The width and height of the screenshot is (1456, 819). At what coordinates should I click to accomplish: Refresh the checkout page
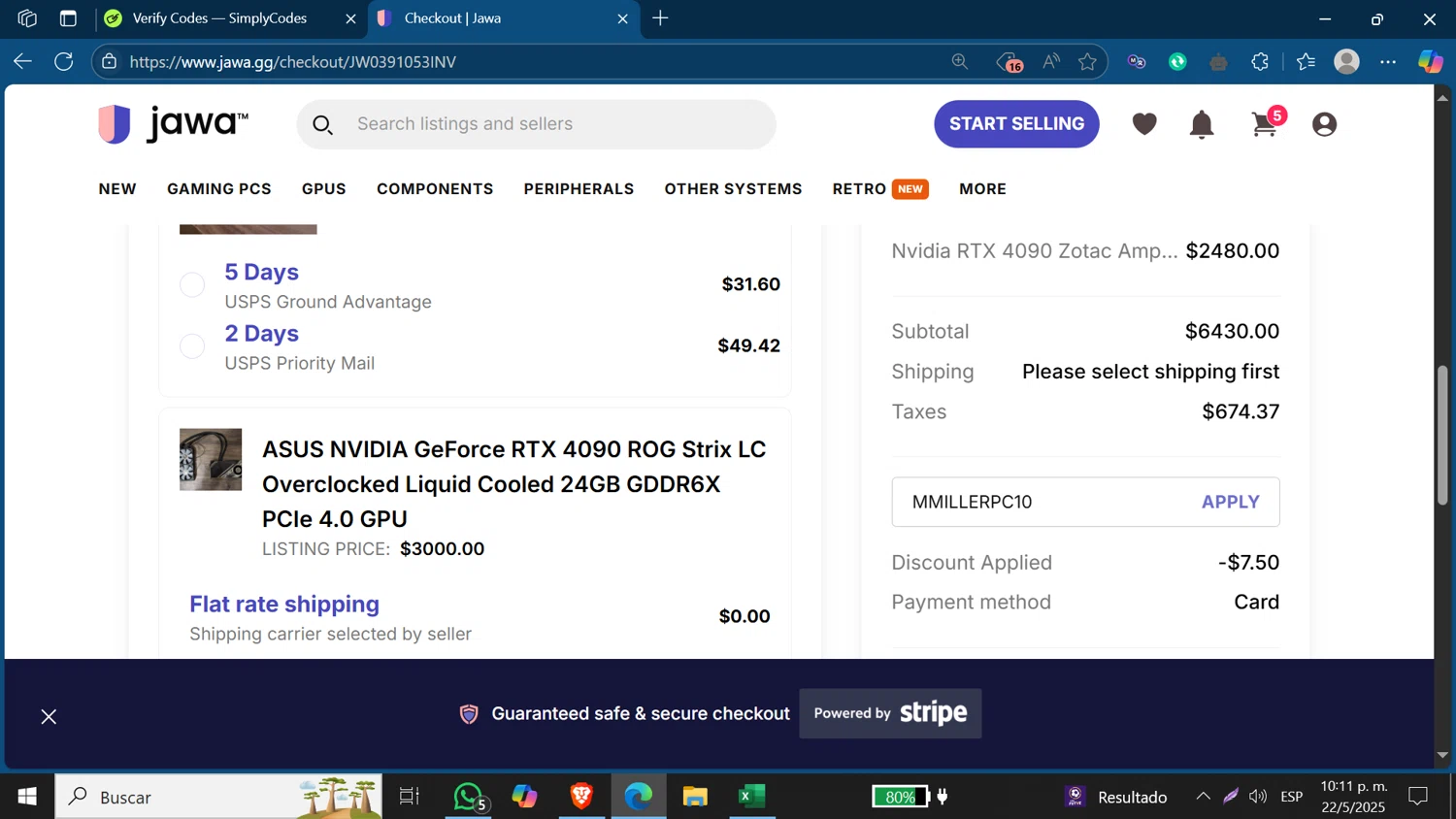[64, 61]
